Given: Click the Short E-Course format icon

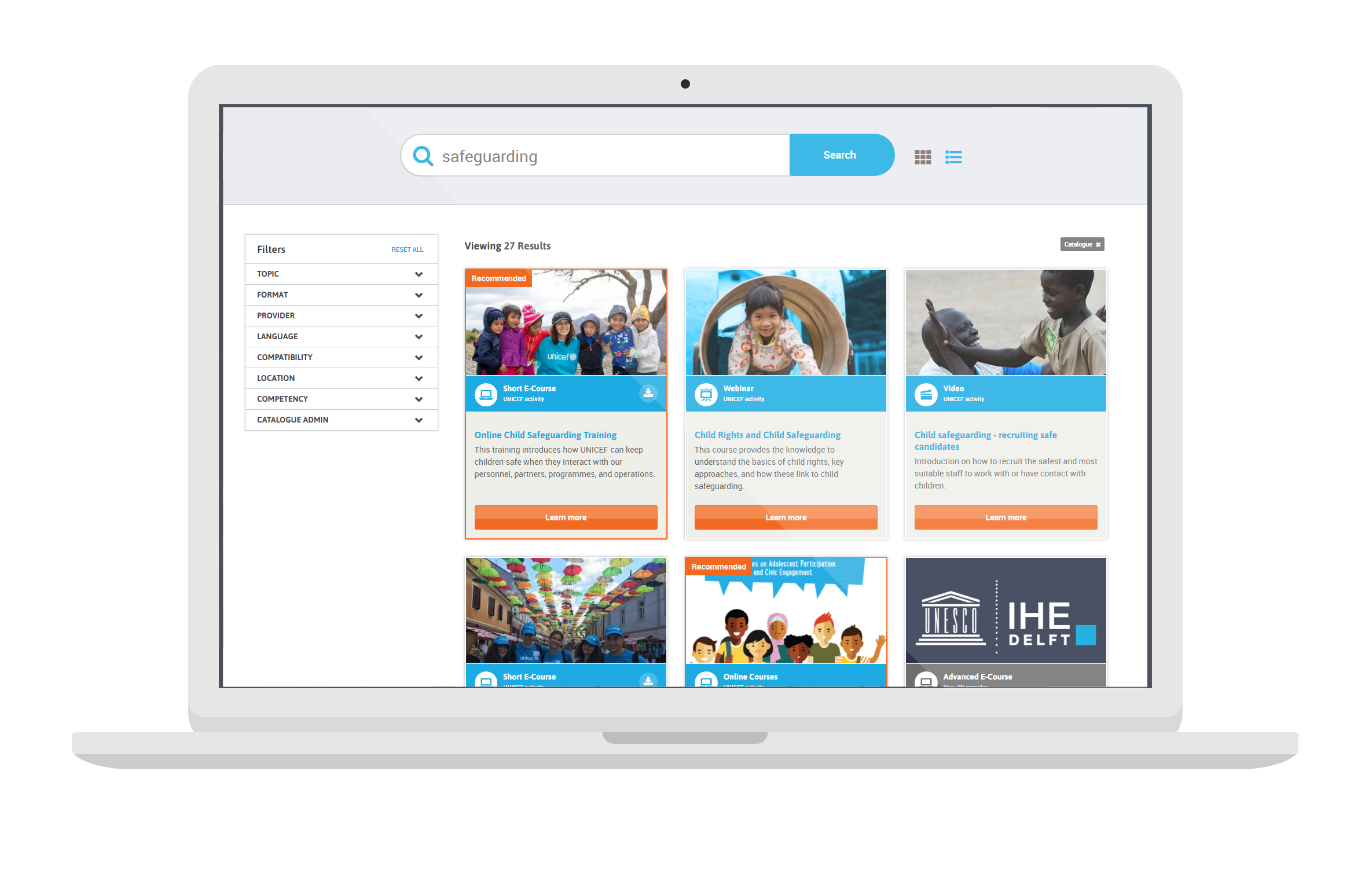Looking at the screenshot, I should click(487, 394).
